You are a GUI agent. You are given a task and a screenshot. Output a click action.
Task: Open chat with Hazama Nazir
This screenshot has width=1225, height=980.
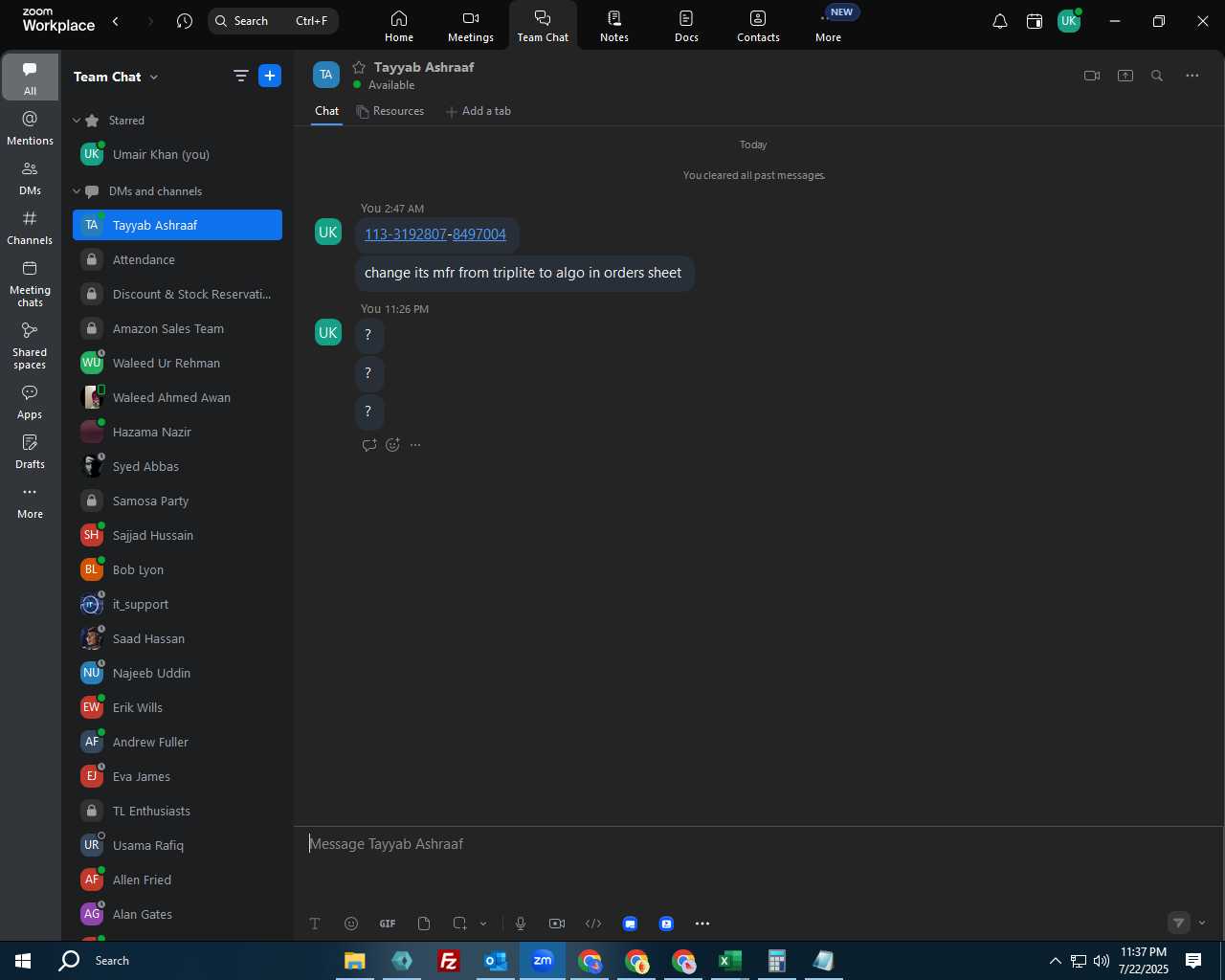pyautogui.click(x=177, y=432)
